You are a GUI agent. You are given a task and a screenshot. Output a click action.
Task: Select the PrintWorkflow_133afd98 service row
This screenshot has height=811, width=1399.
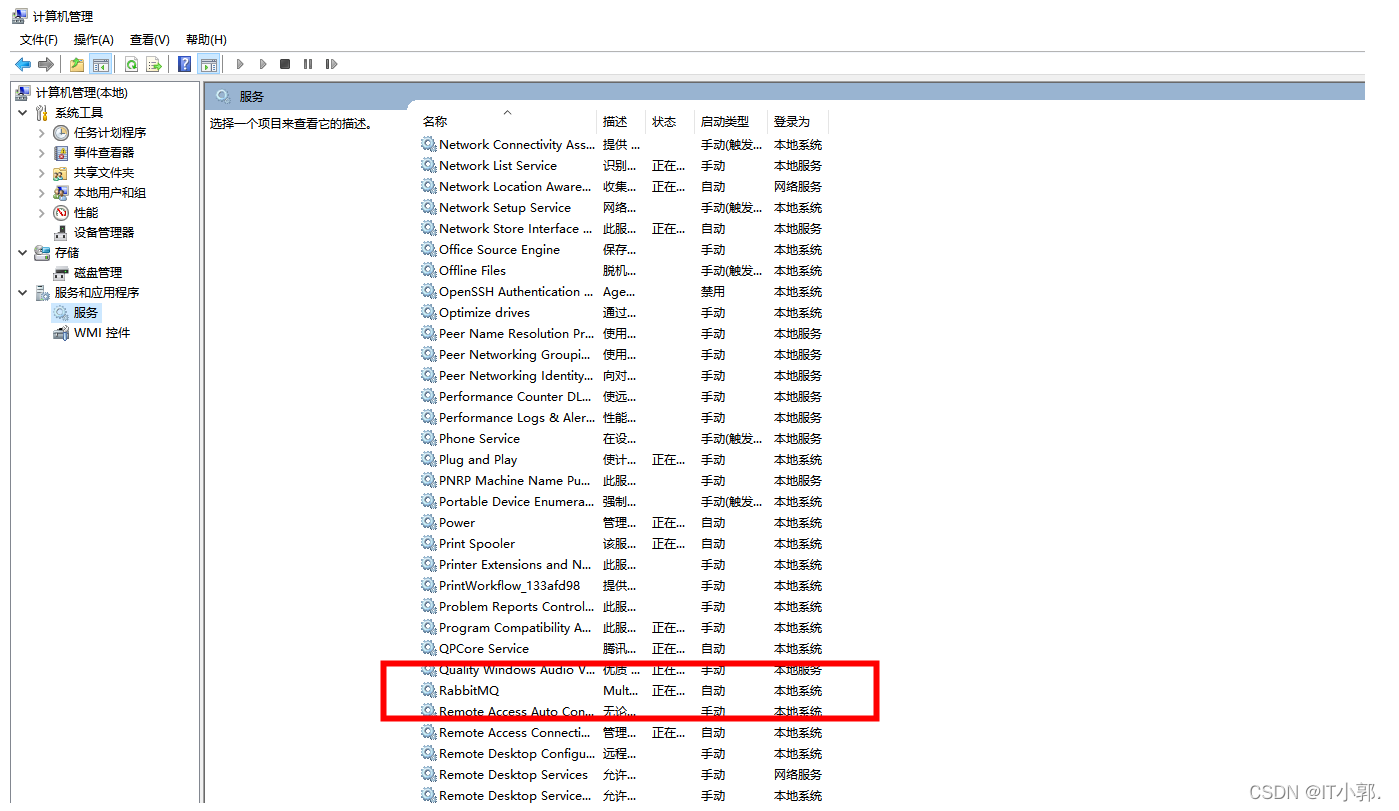tap(624, 586)
